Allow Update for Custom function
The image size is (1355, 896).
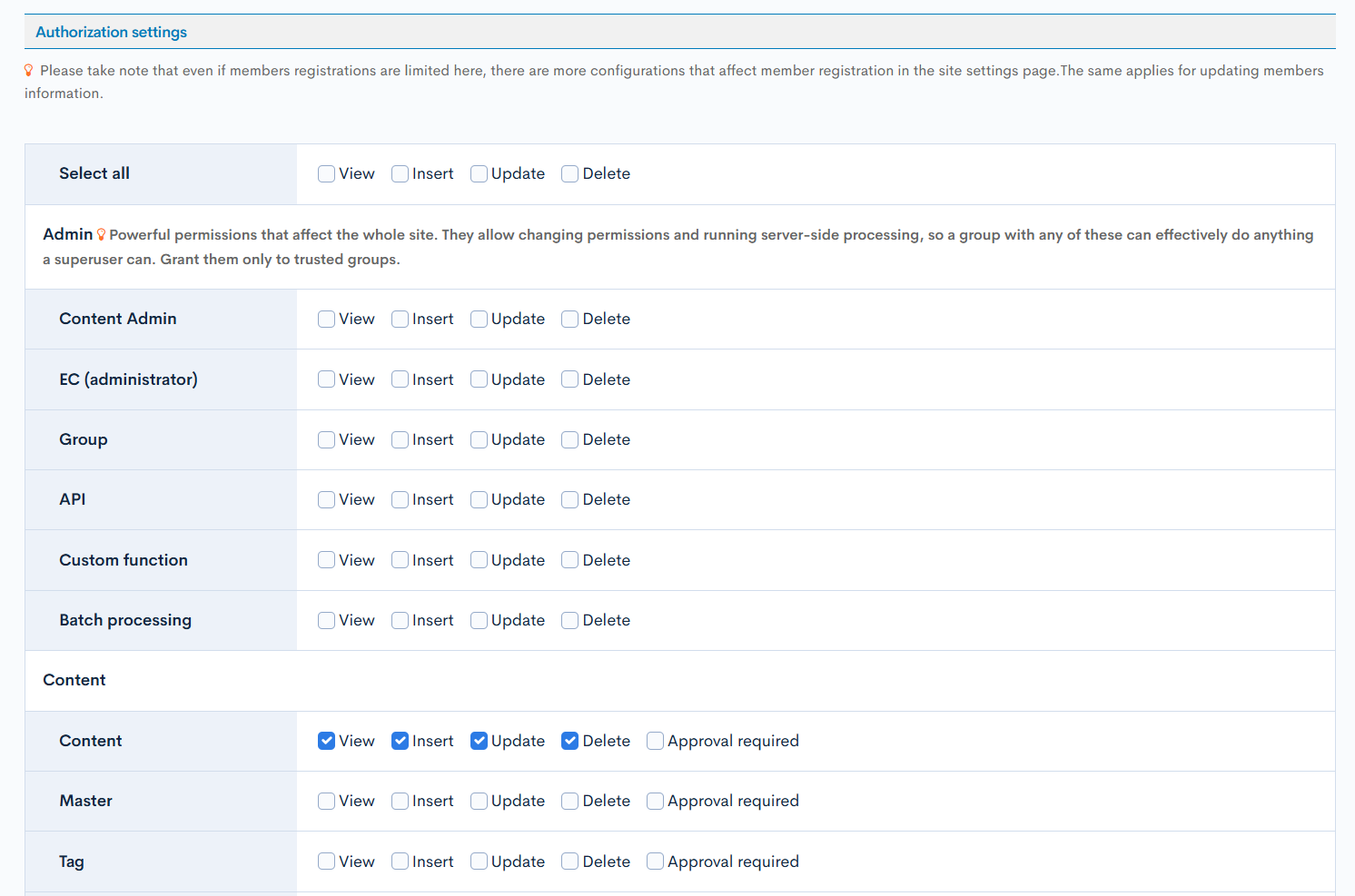pos(479,560)
